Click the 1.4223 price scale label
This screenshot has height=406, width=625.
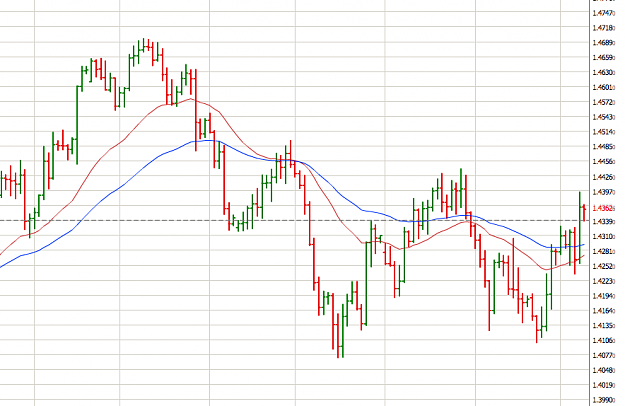[603, 281]
